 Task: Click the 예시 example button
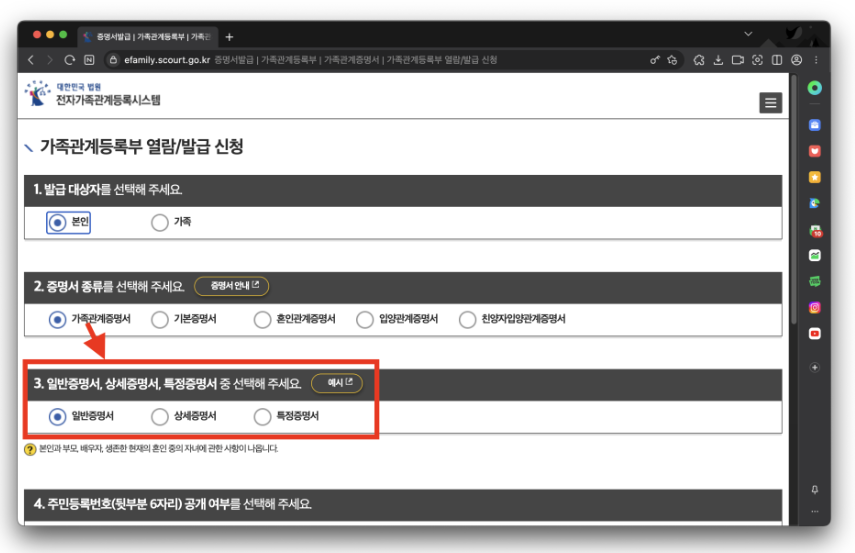click(x=336, y=383)
